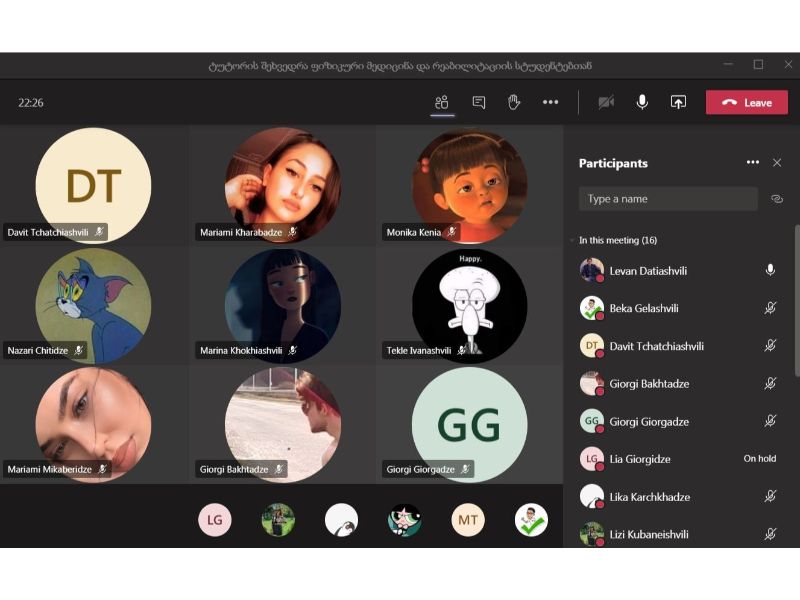Mute your microphone in the toolbar
The width and height of the screenshot is (800, 600).
click(x=642, y=102)
